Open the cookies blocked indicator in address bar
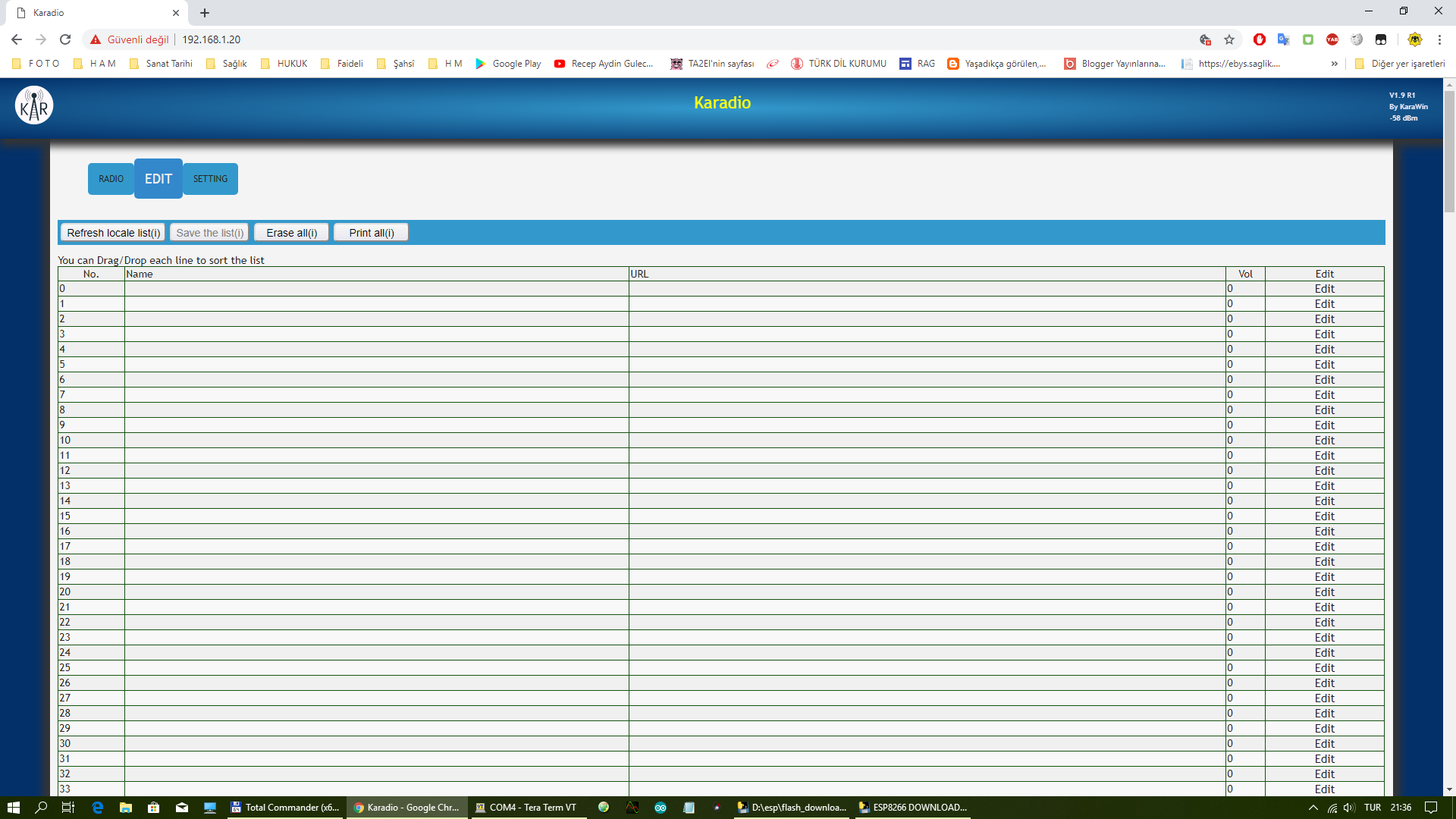Screen dimensions: 1456x819 pos(1205,39)
